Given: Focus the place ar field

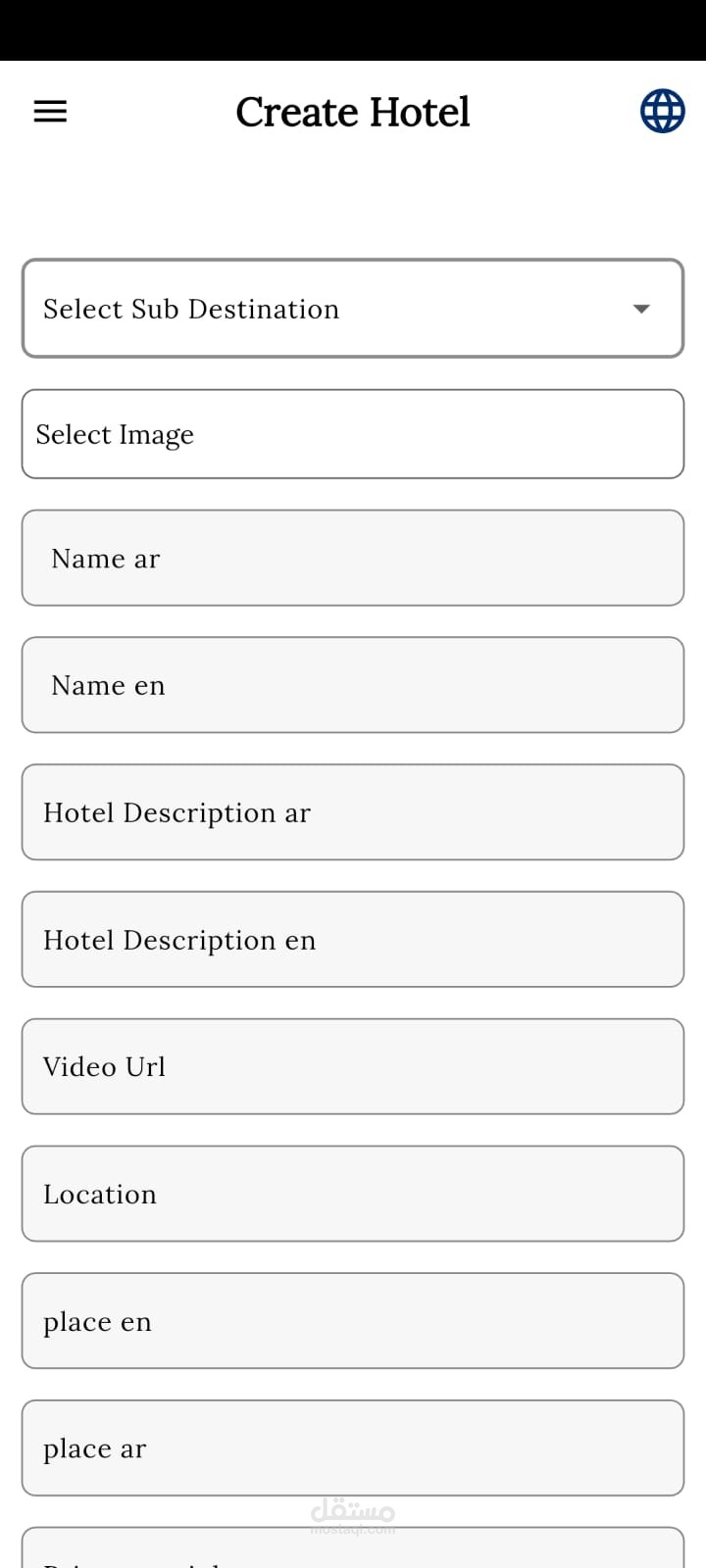Looking at the screenshot, I should 353,1447.
